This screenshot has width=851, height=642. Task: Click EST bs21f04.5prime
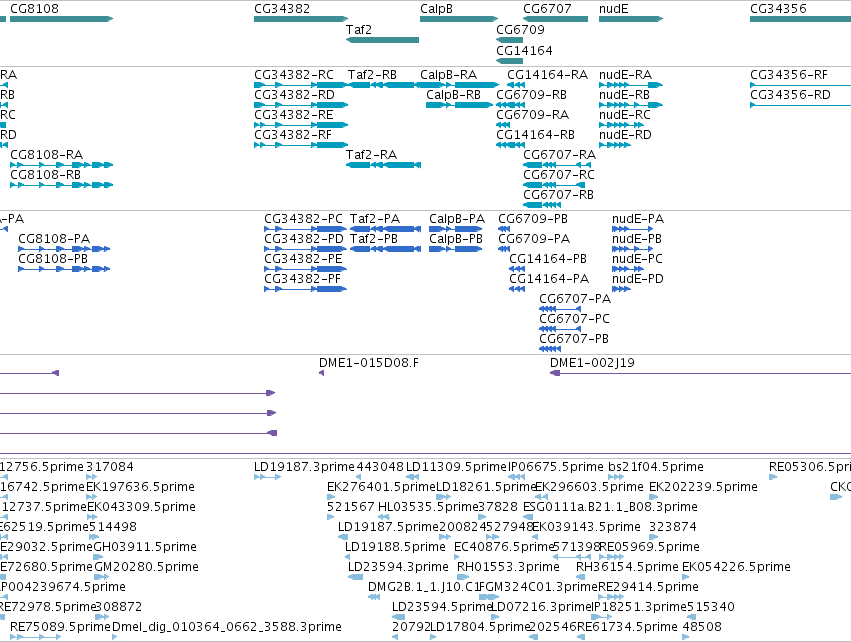656,467
